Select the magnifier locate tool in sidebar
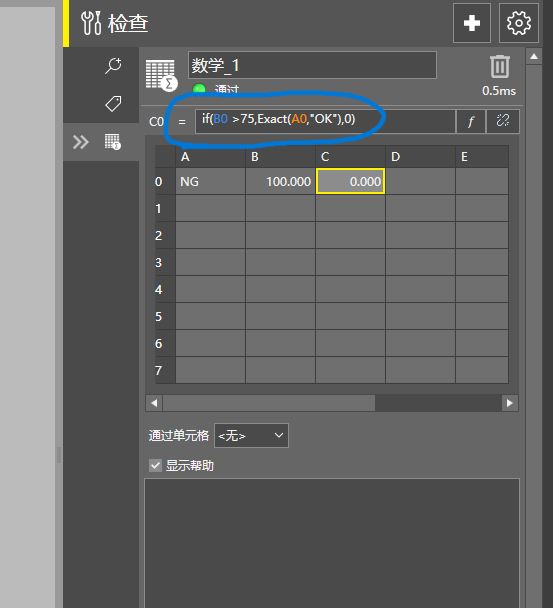Image resolution: width=553 pixels, height=608 pixels. coord(113,66)
